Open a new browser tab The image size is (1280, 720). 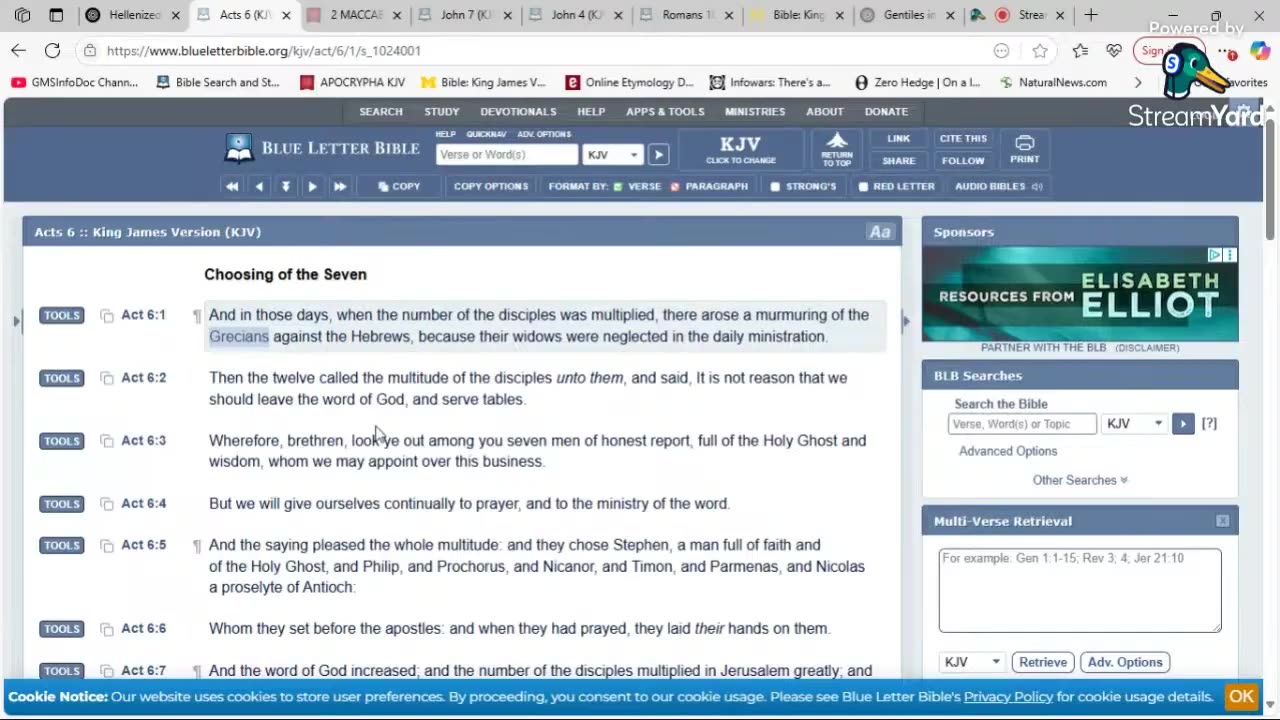click(x=1091, y=15)
